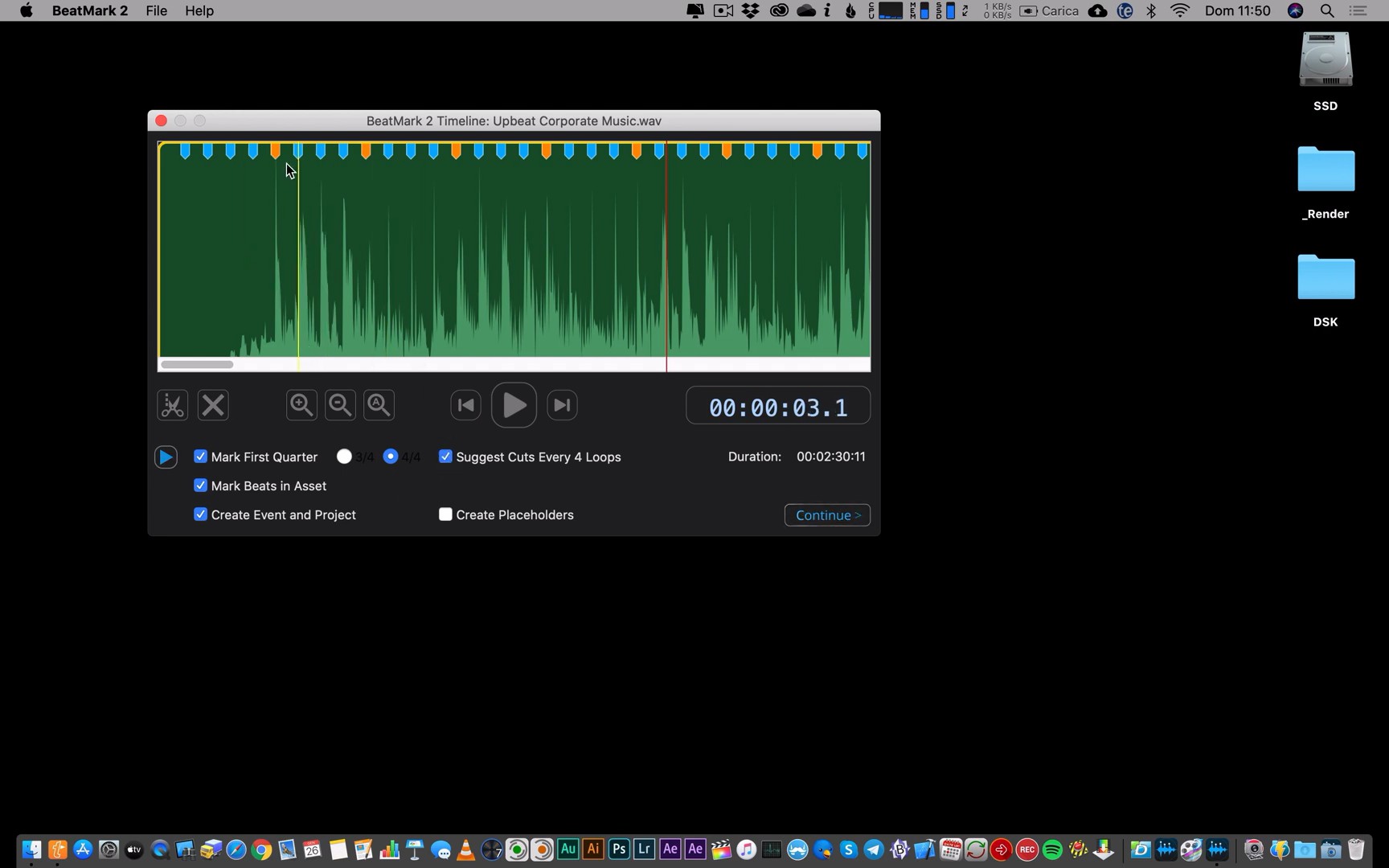This screenshot has width=1389, height=868.
Task: Select the 3/4 time signature radio
Action: (344, 457)
